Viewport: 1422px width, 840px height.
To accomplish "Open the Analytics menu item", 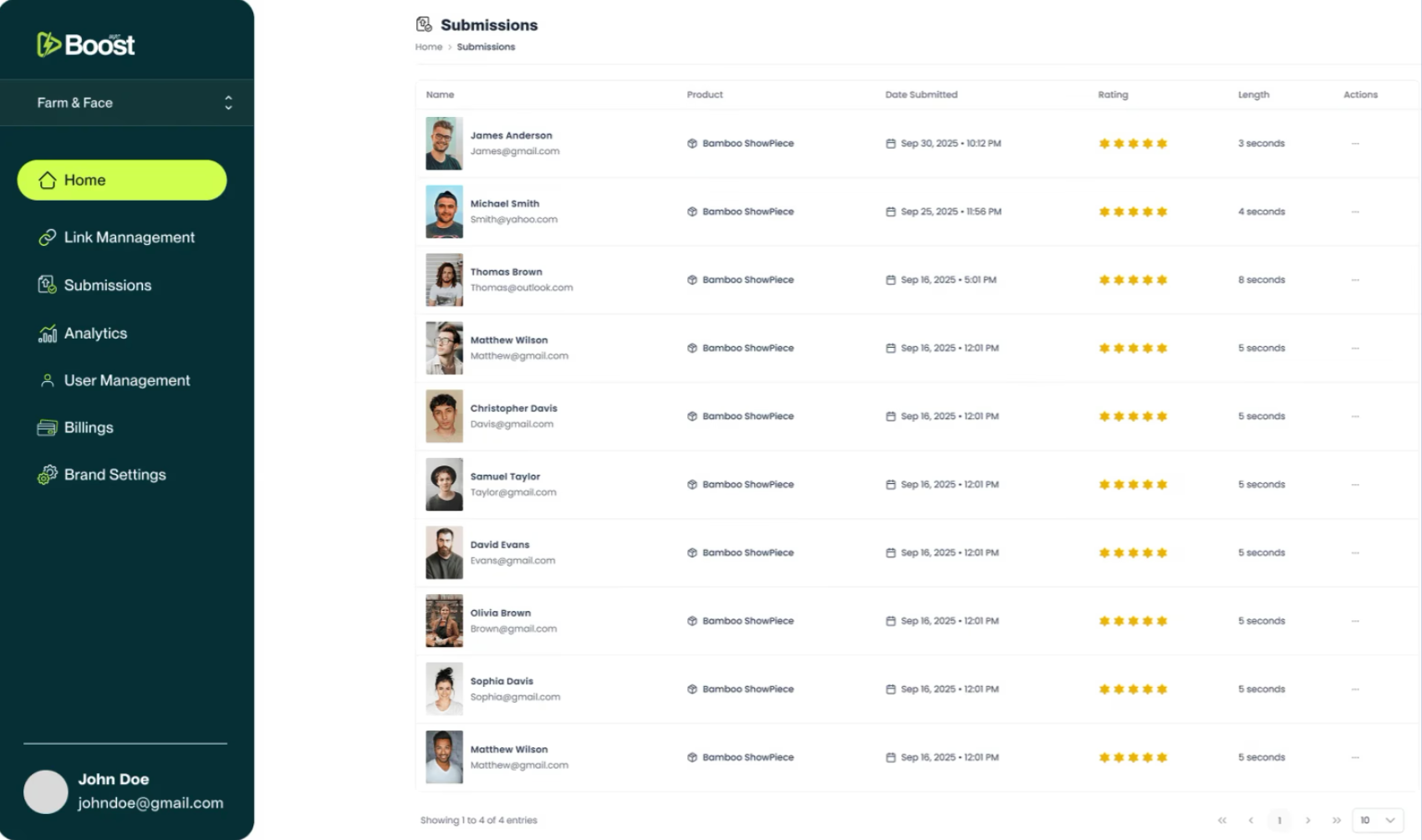I will point(95,333).
